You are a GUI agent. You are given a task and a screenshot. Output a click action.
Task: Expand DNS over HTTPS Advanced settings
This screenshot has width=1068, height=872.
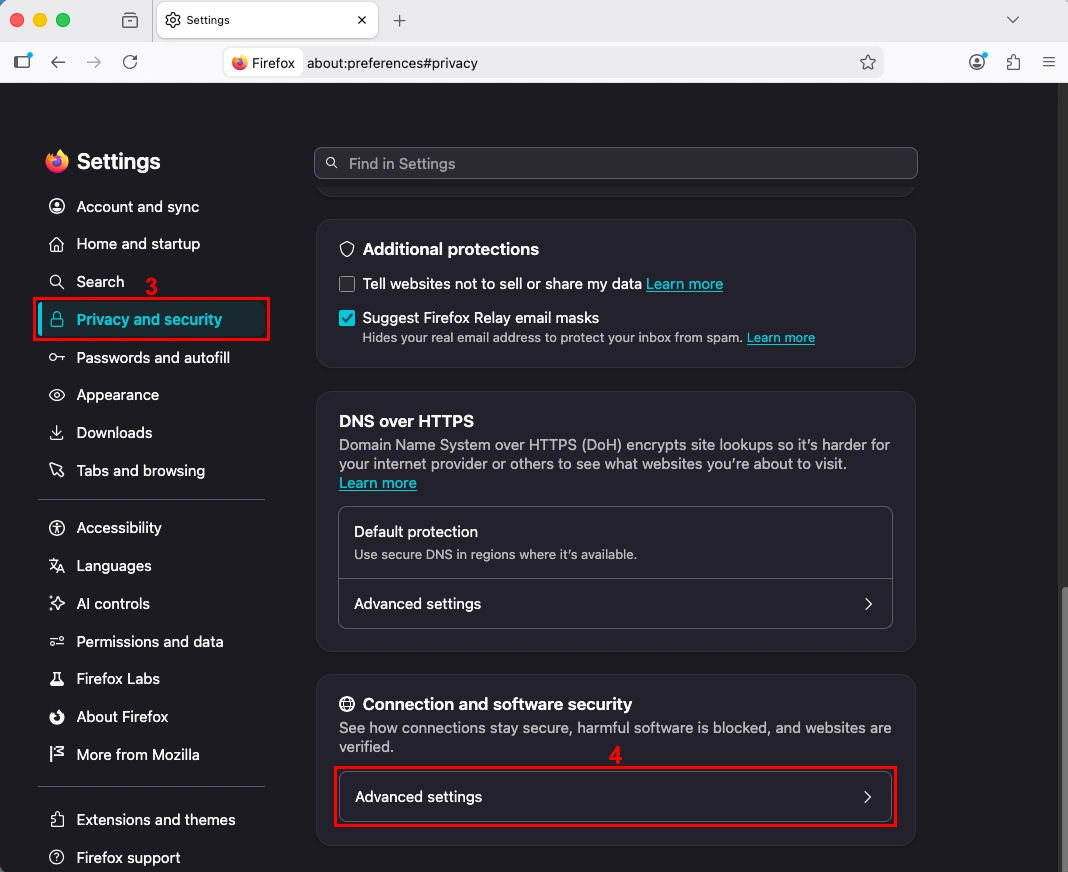[616, 604]
